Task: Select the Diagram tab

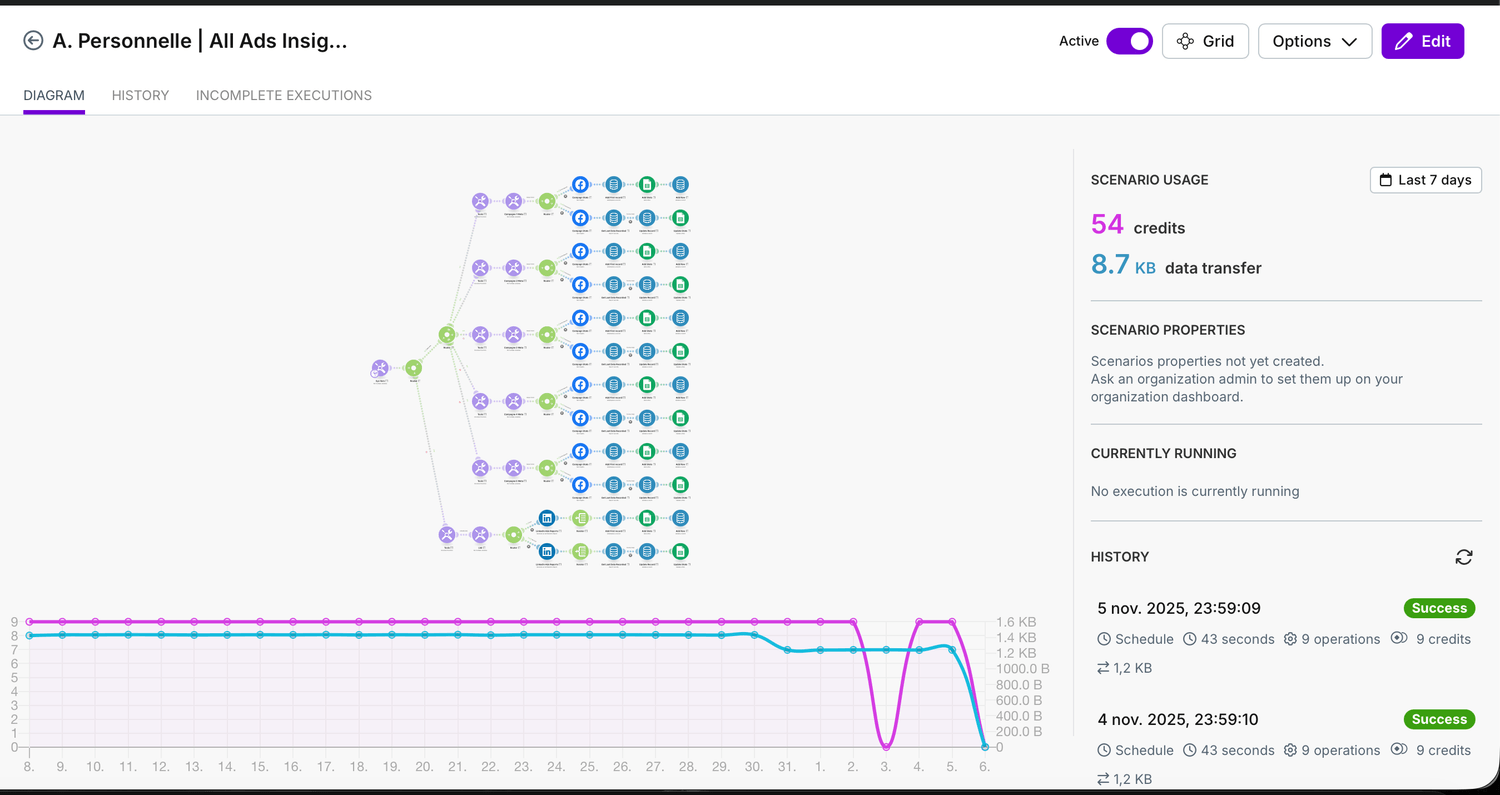Action: tap(54, 96)
